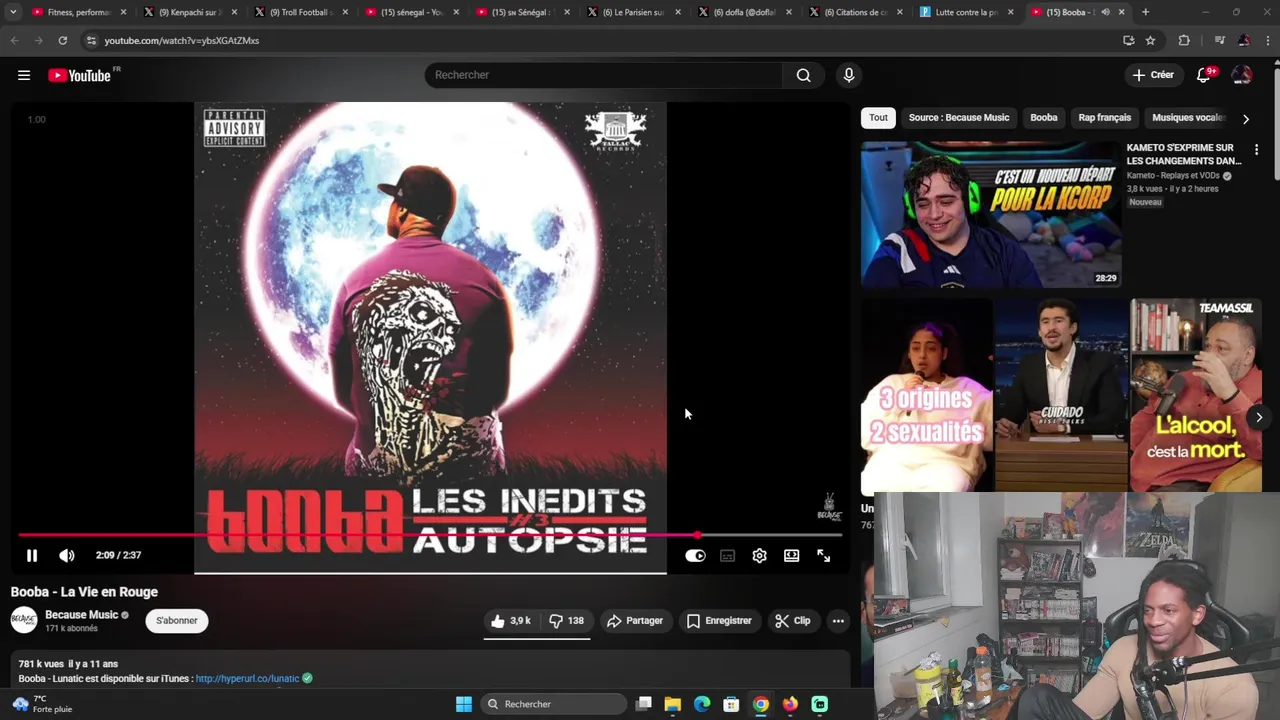Pause the video

pyautogui.click(x=32, y=556)
